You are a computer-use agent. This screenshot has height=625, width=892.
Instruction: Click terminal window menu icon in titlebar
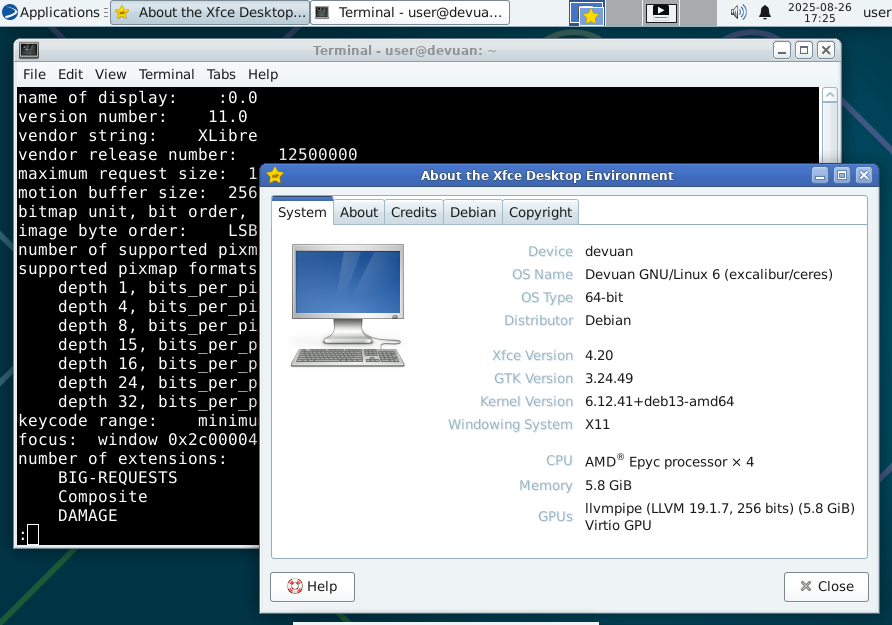click(x=29, y=51)
